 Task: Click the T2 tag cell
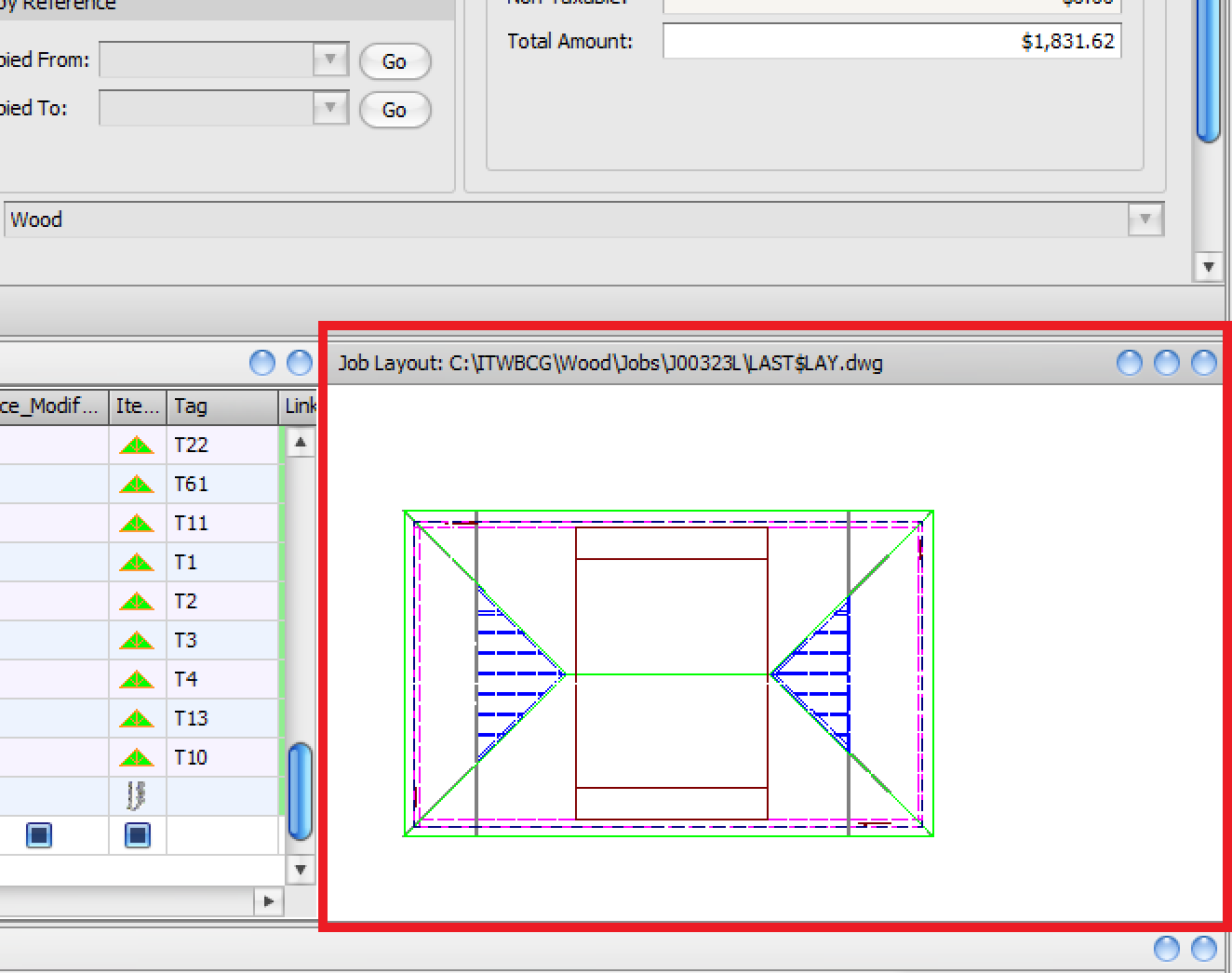coord(221,602)
